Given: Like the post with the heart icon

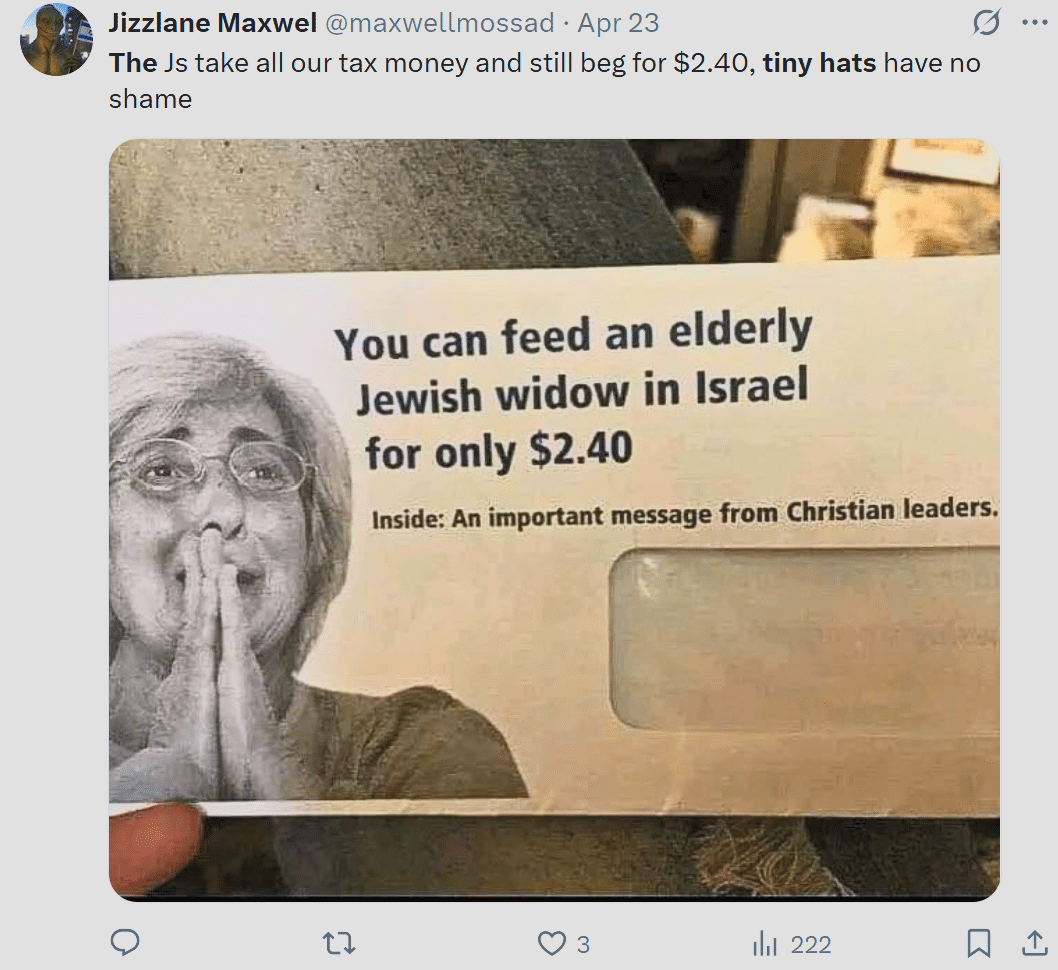Looking at the screenshot, I should pos(551,943).
